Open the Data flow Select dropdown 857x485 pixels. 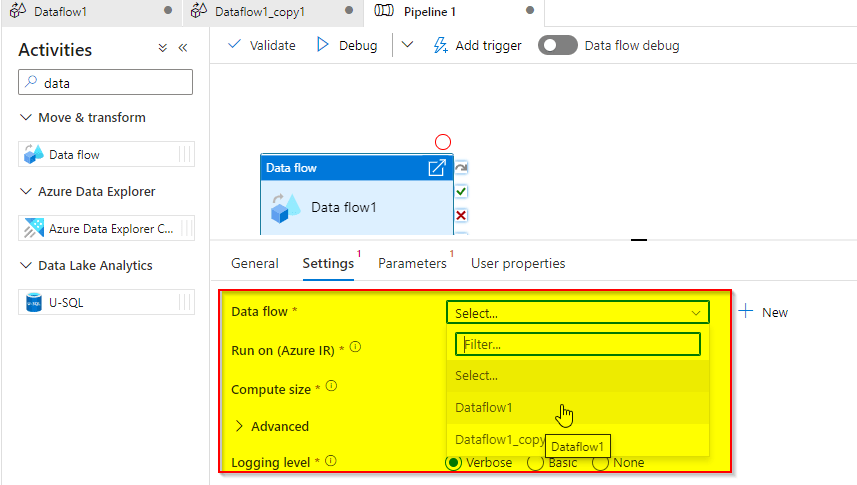click(578, 313)
